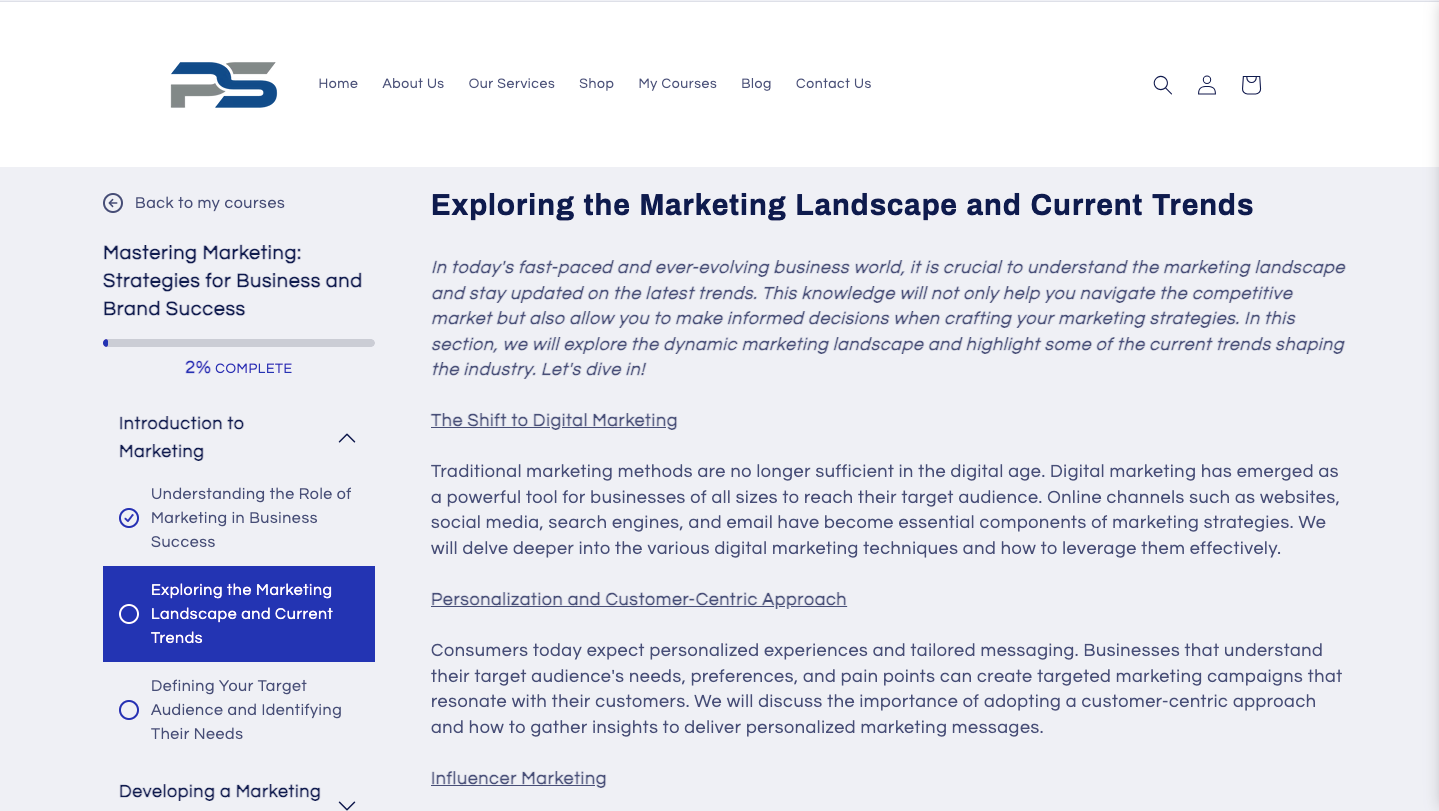This screenshot has height=811, width=1439.
Task: Expand the Developing a Marketing section chevron
Action: (347, 804)
